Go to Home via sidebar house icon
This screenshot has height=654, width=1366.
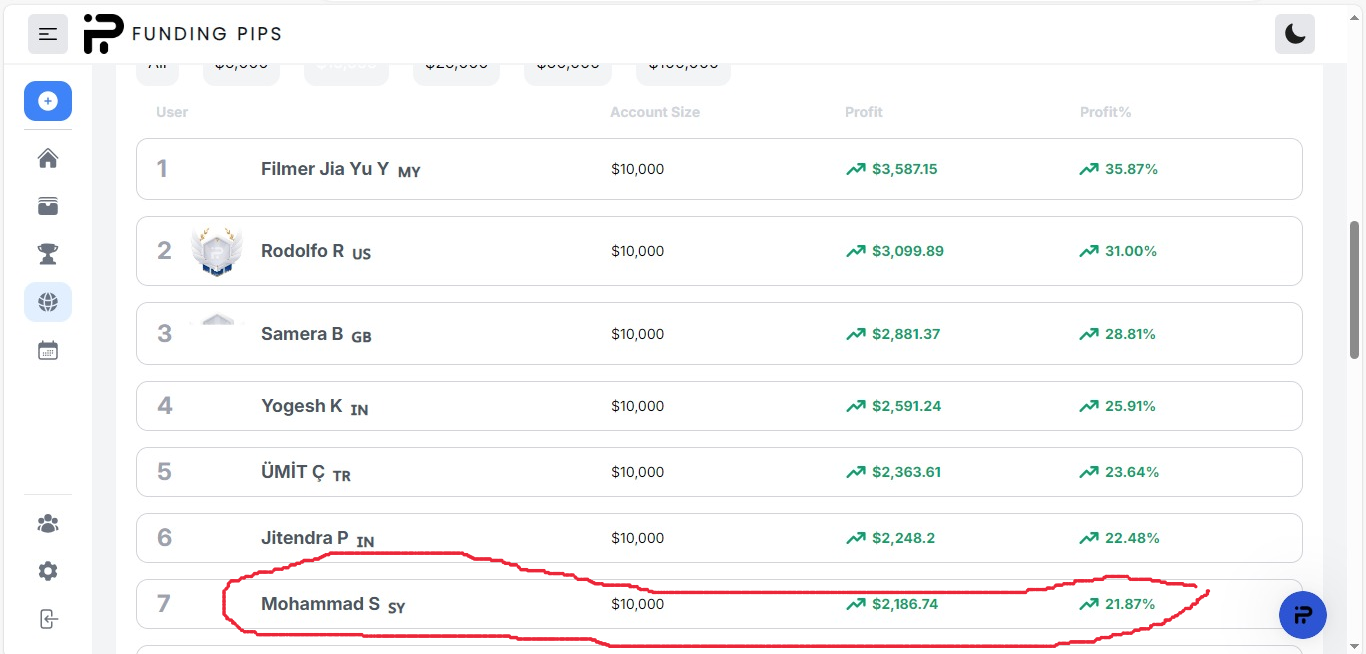point(48,159)
